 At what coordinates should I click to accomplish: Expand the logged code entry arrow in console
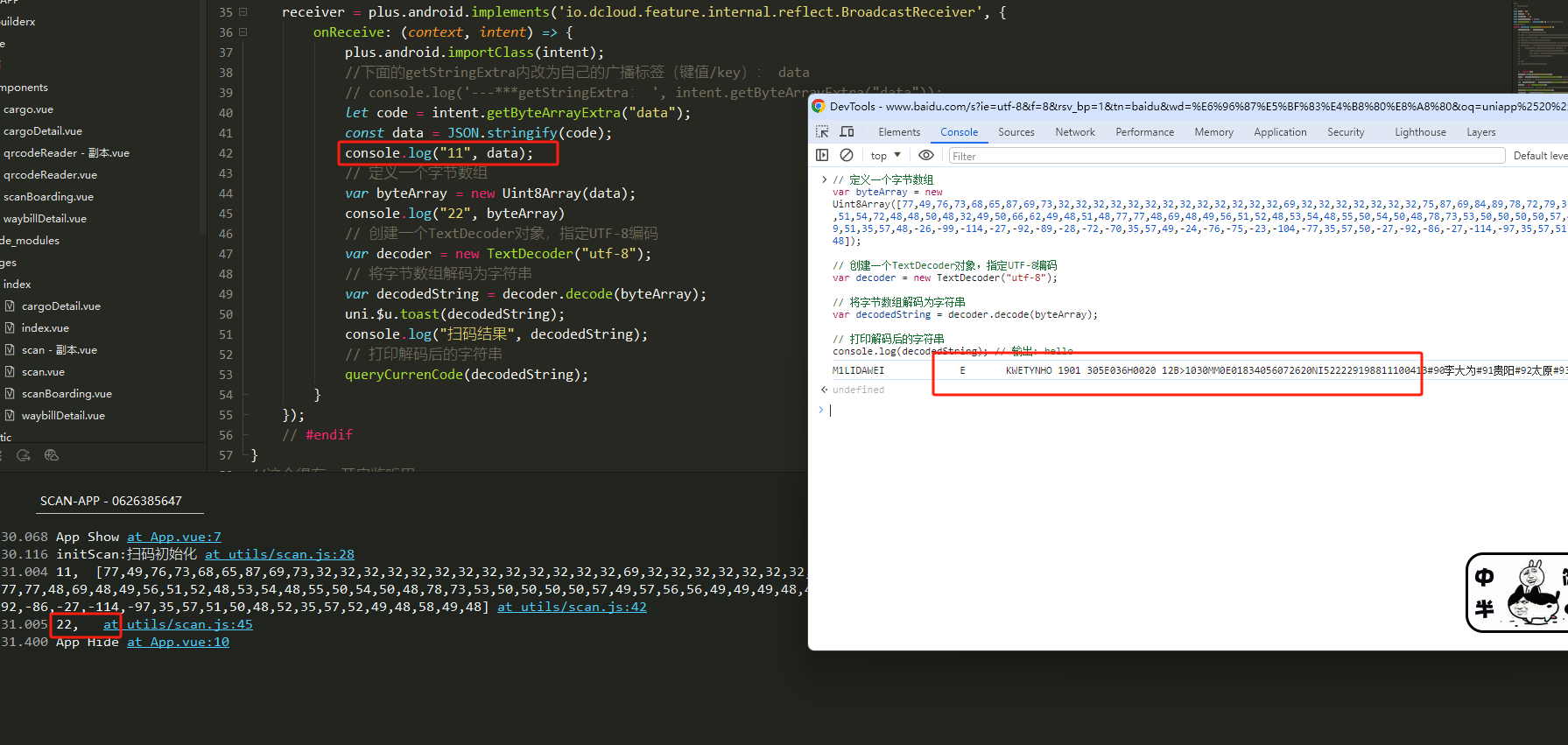(824, 179)
